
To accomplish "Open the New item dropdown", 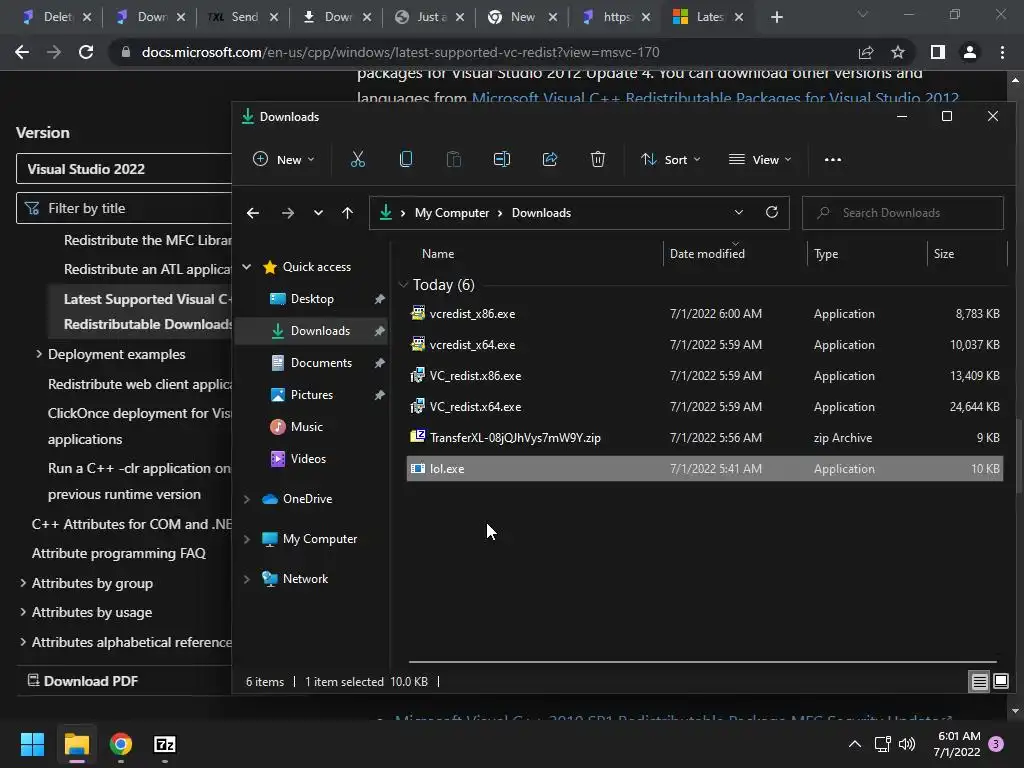I will [x=283, y=159].
